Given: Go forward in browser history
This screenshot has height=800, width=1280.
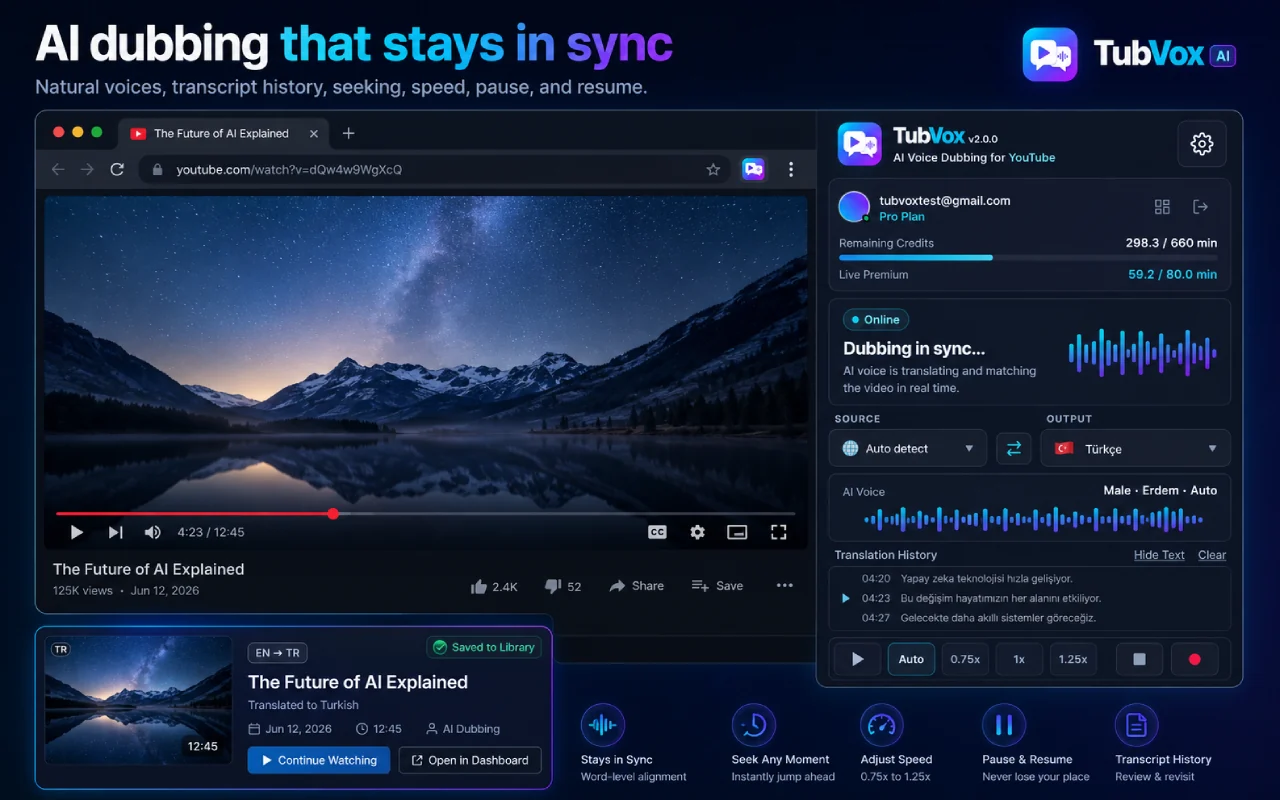Looking at the screenshot, I should tap(87, 170).
